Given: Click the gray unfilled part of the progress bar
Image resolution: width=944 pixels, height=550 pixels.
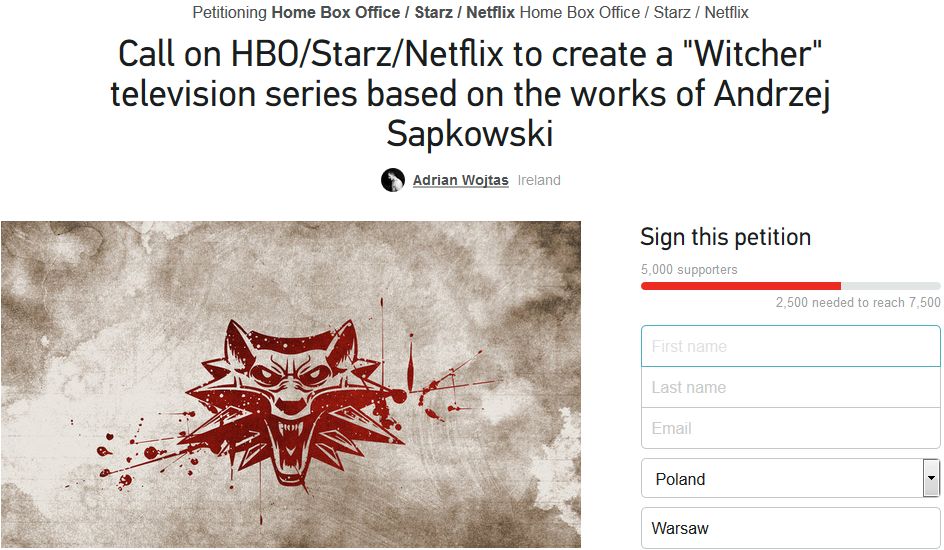Looking at the screenshot, I should (890, 286).
